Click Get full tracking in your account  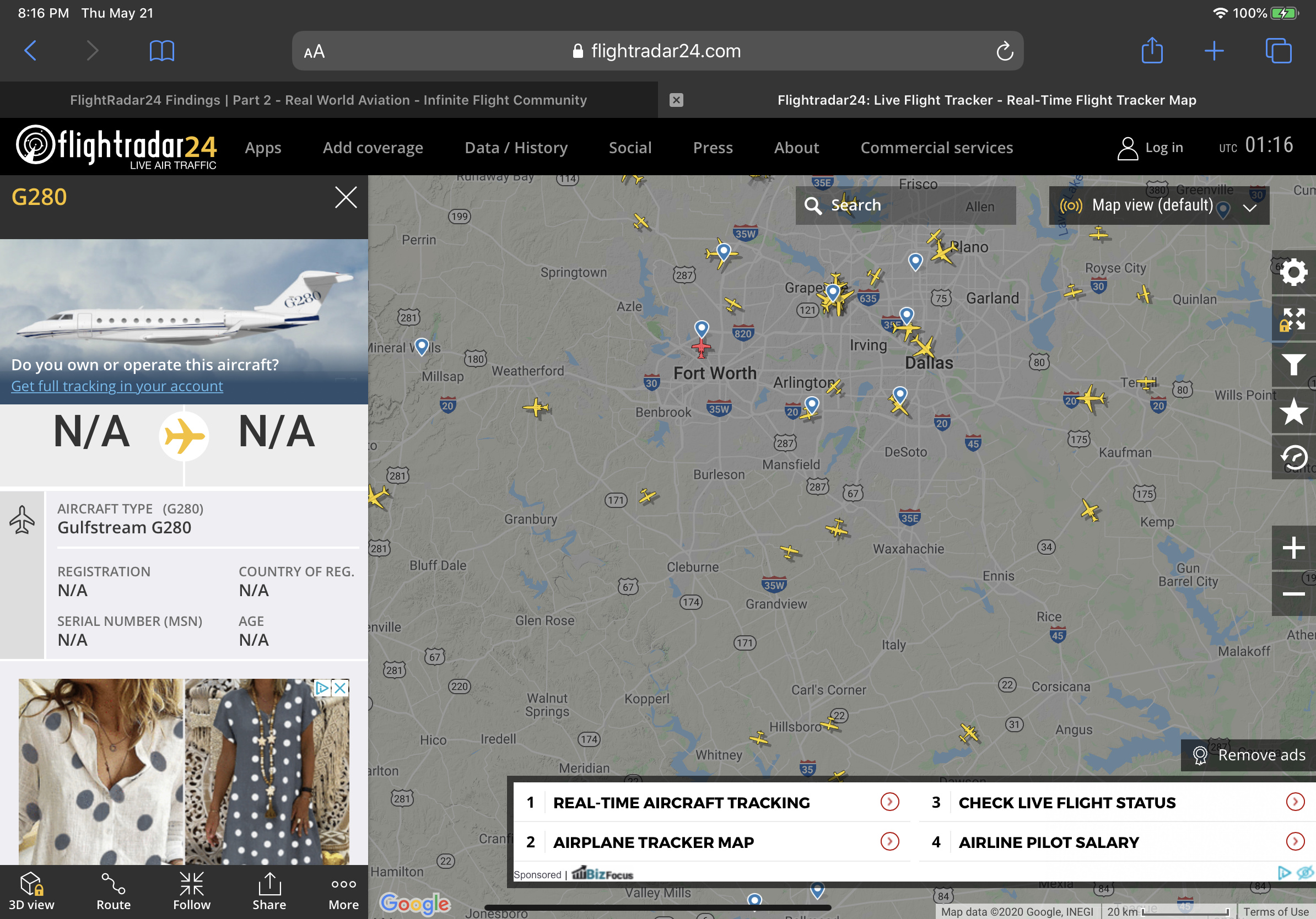[x=117, y=386]
